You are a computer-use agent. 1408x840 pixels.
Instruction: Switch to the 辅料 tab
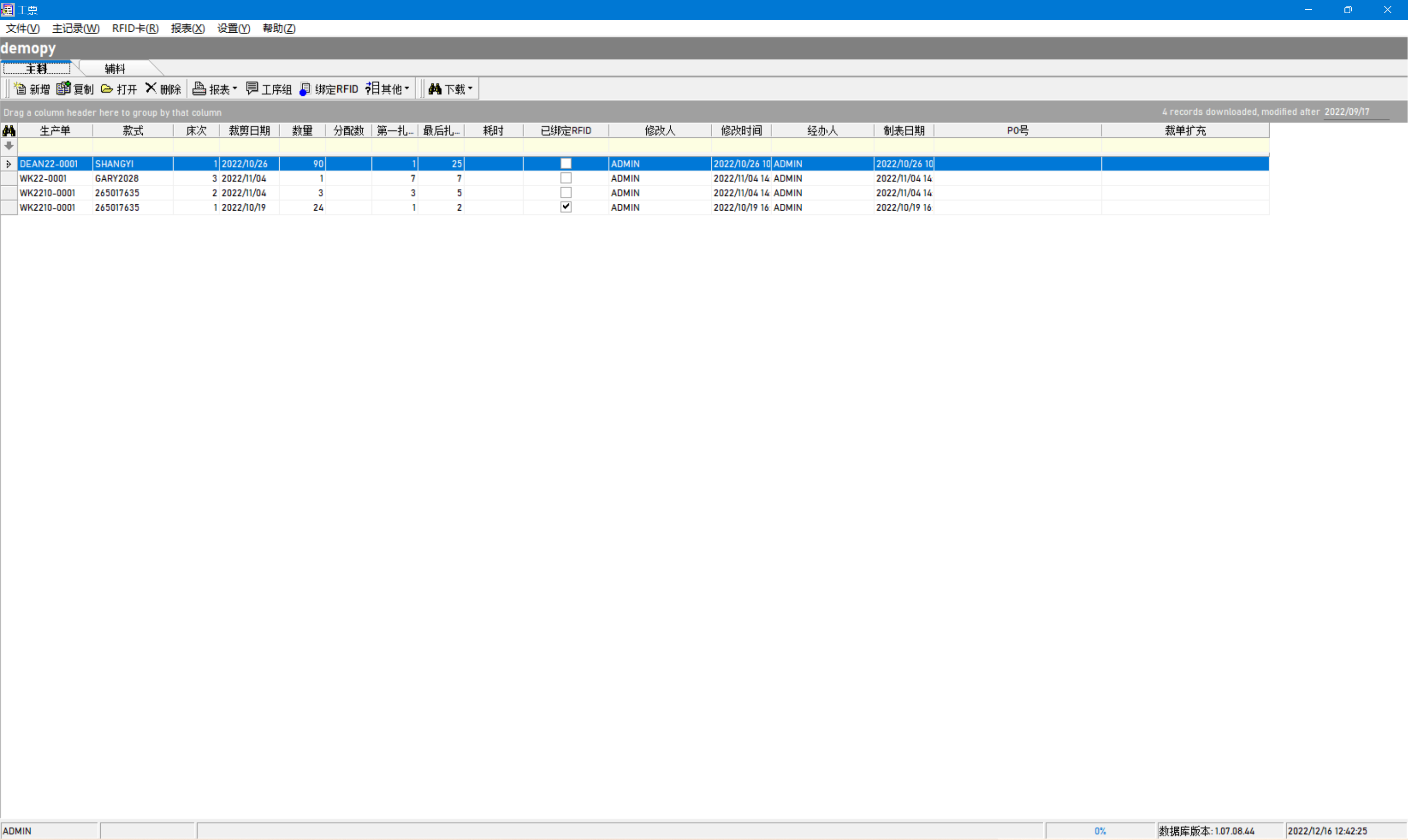(115, 68)
